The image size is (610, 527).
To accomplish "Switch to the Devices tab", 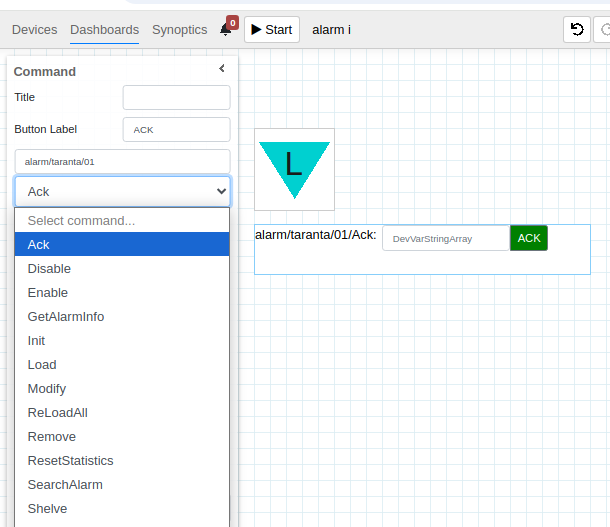I will (x=35, y=30).
